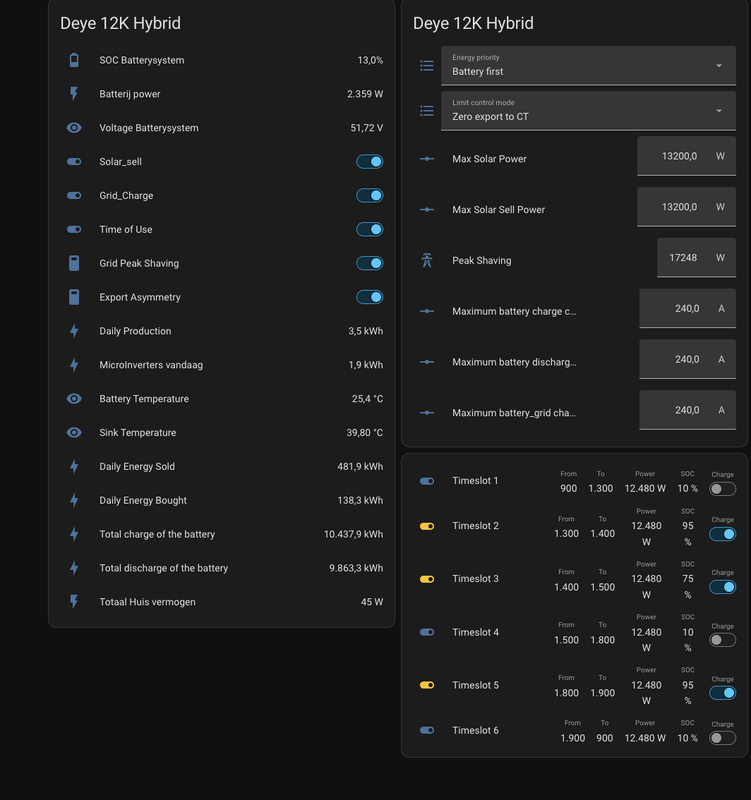Click the list icon beside Energy priority
This screenshot has width=751, height=800.
point(427,65)
